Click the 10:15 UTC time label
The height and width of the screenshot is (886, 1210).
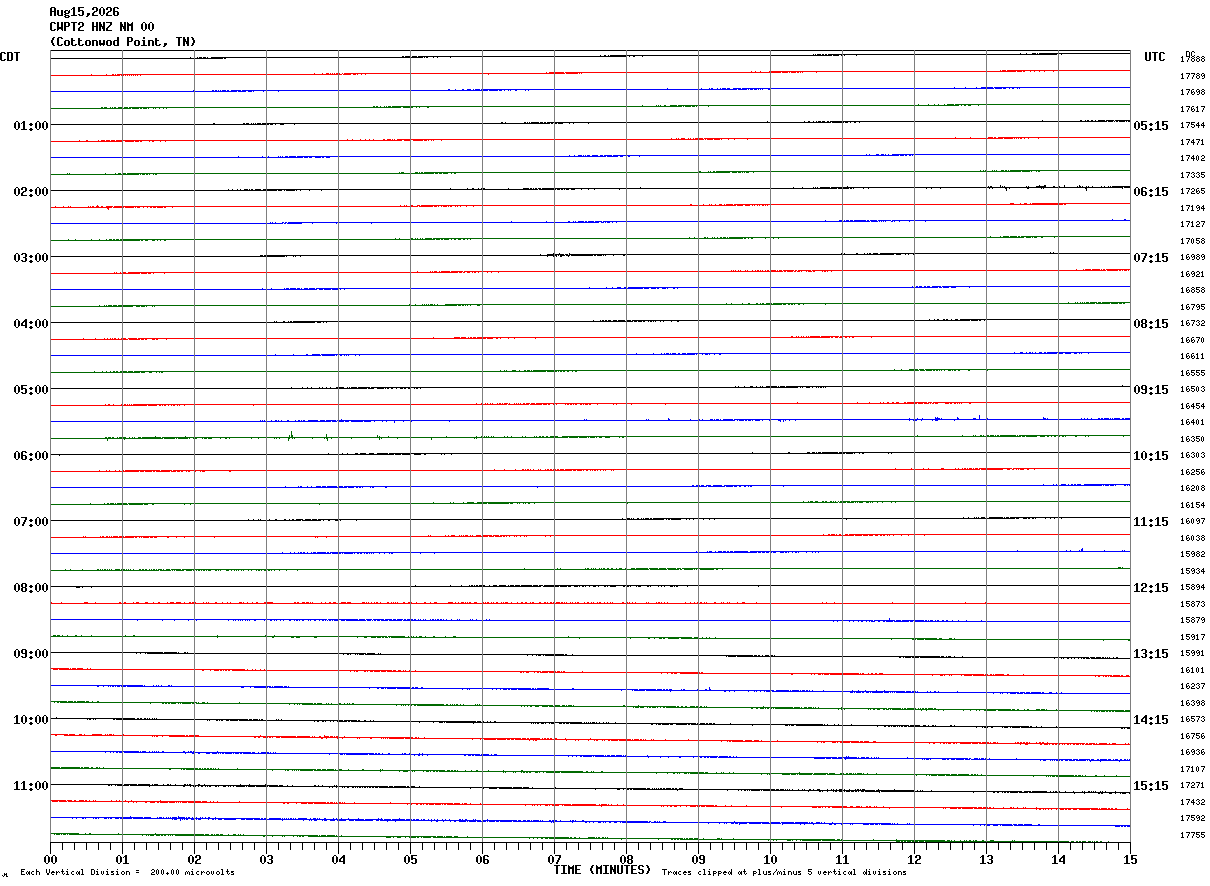[1151, 456]
